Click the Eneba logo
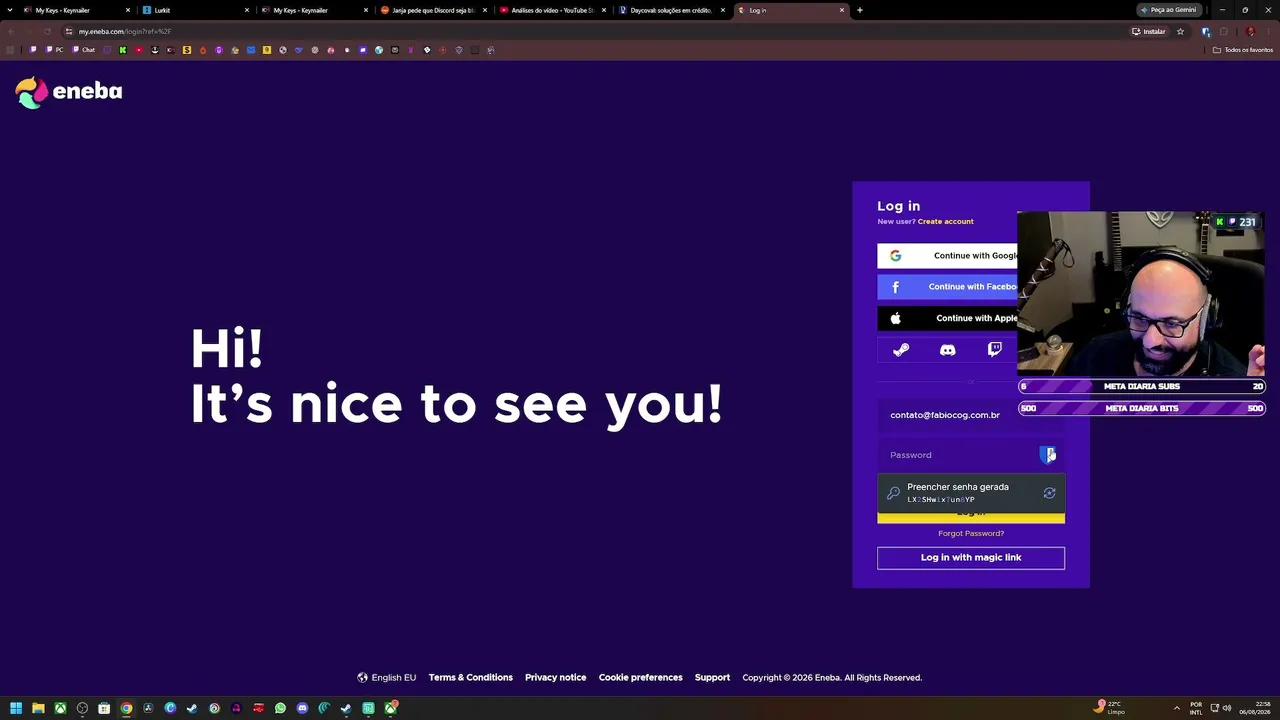Viewport: 1280px width, 720px height. (x=69, y=92)
